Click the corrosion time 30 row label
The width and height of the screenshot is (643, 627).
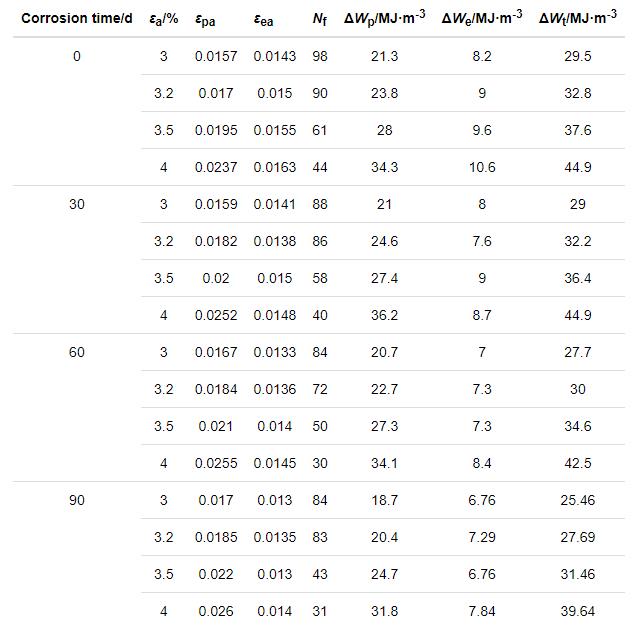point(77,204)
